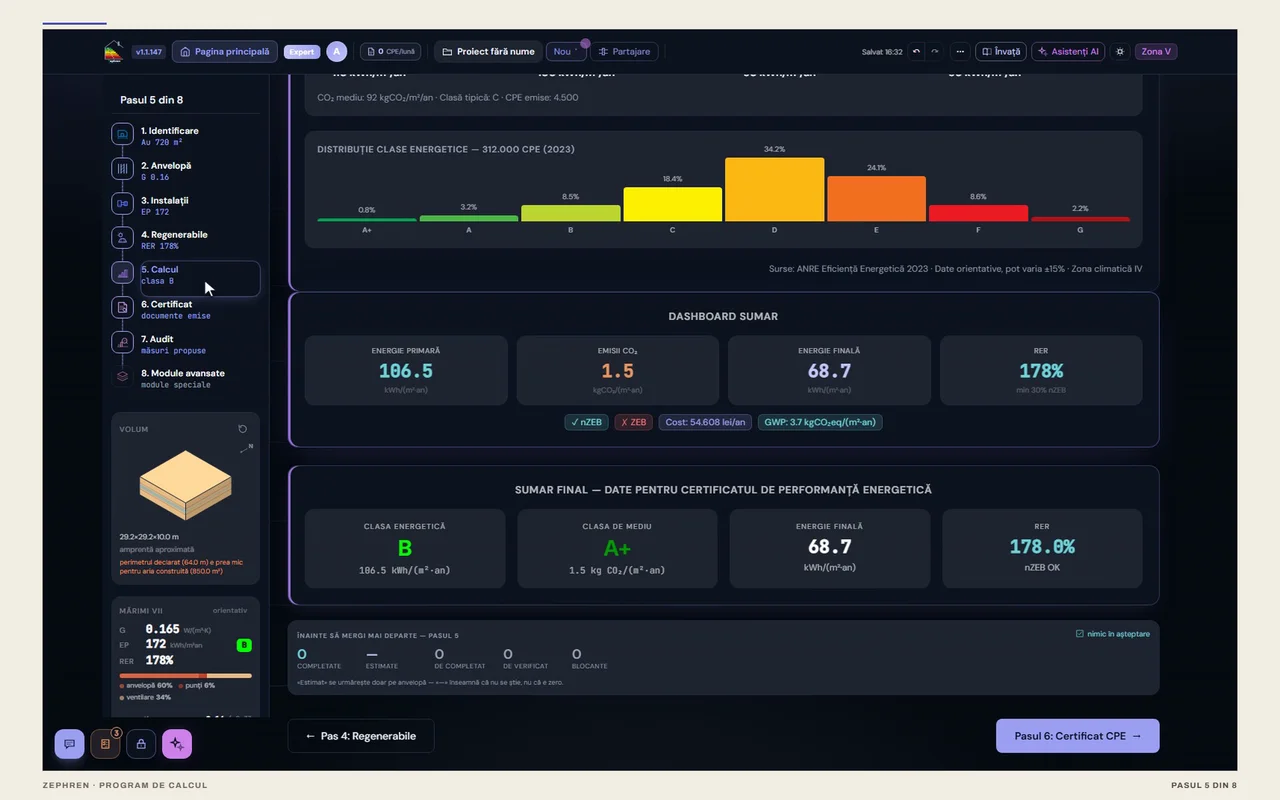Click the 'Cost: 54.608 lei/an' tag
Viewport: 1280px width, 800px height.
click(704, 422)
